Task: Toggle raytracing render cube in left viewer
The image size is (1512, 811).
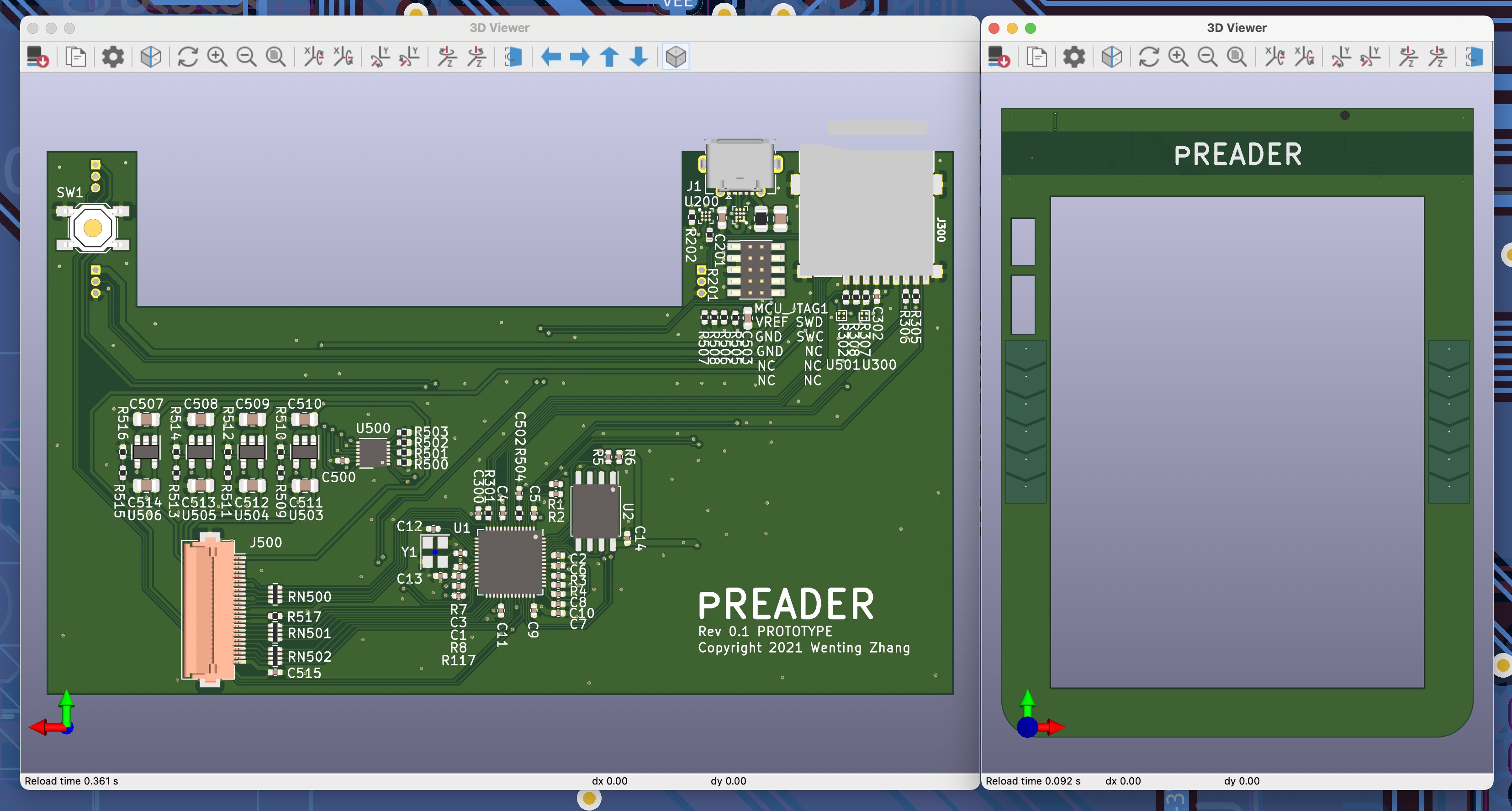Action: coord(151,57)
